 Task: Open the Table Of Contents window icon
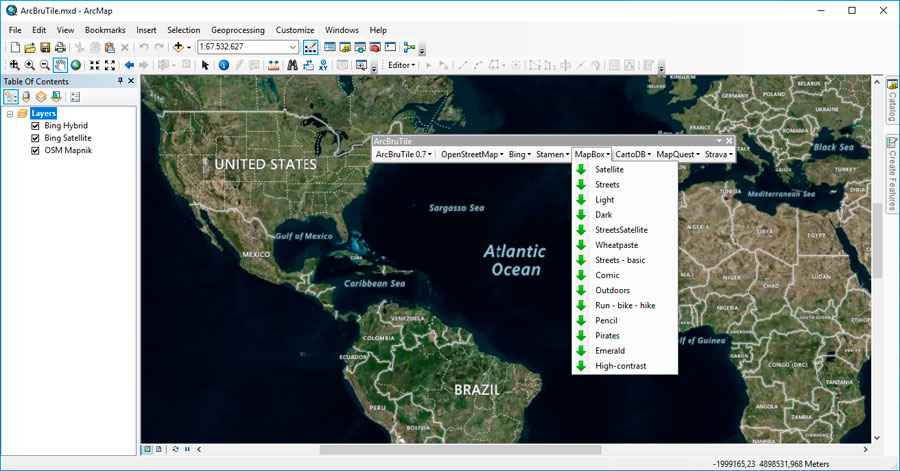coord(330,47)
